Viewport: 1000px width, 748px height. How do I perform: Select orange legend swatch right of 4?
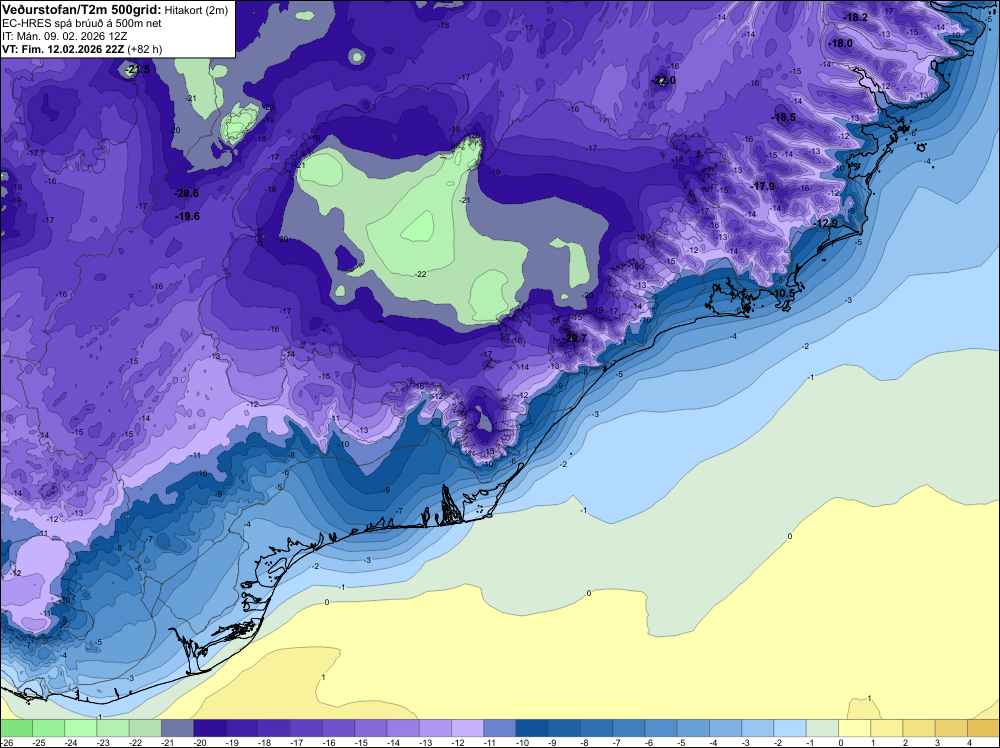click(x=983, y=728)
